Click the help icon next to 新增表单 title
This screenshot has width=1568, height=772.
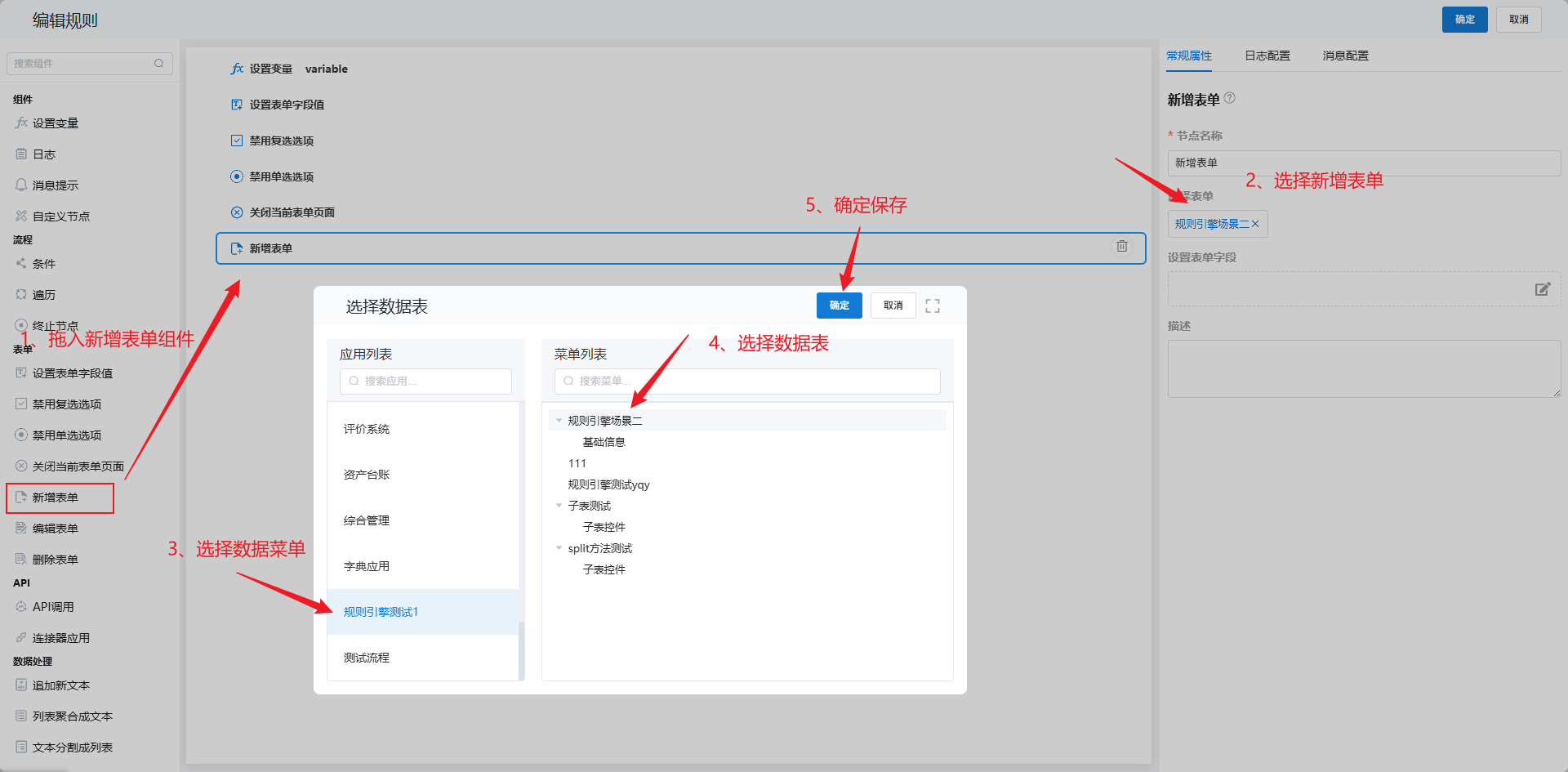1230,98
